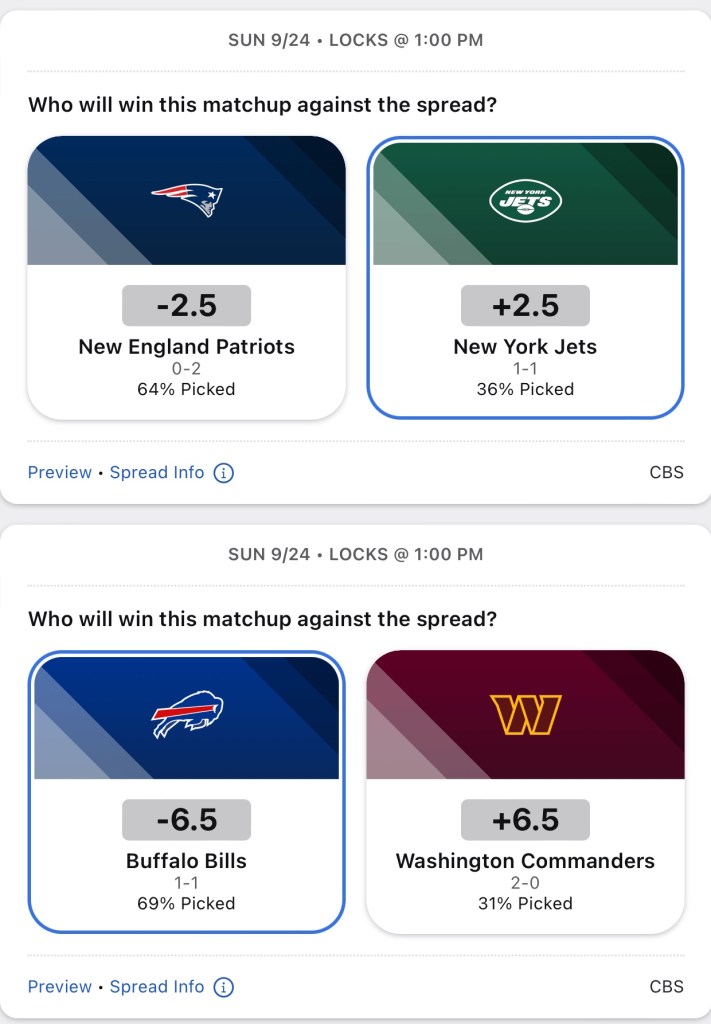Open Spread Info link for Bills-Commanders game
711x1024 pixels.
pyautogui.click(x=157, y=987)
